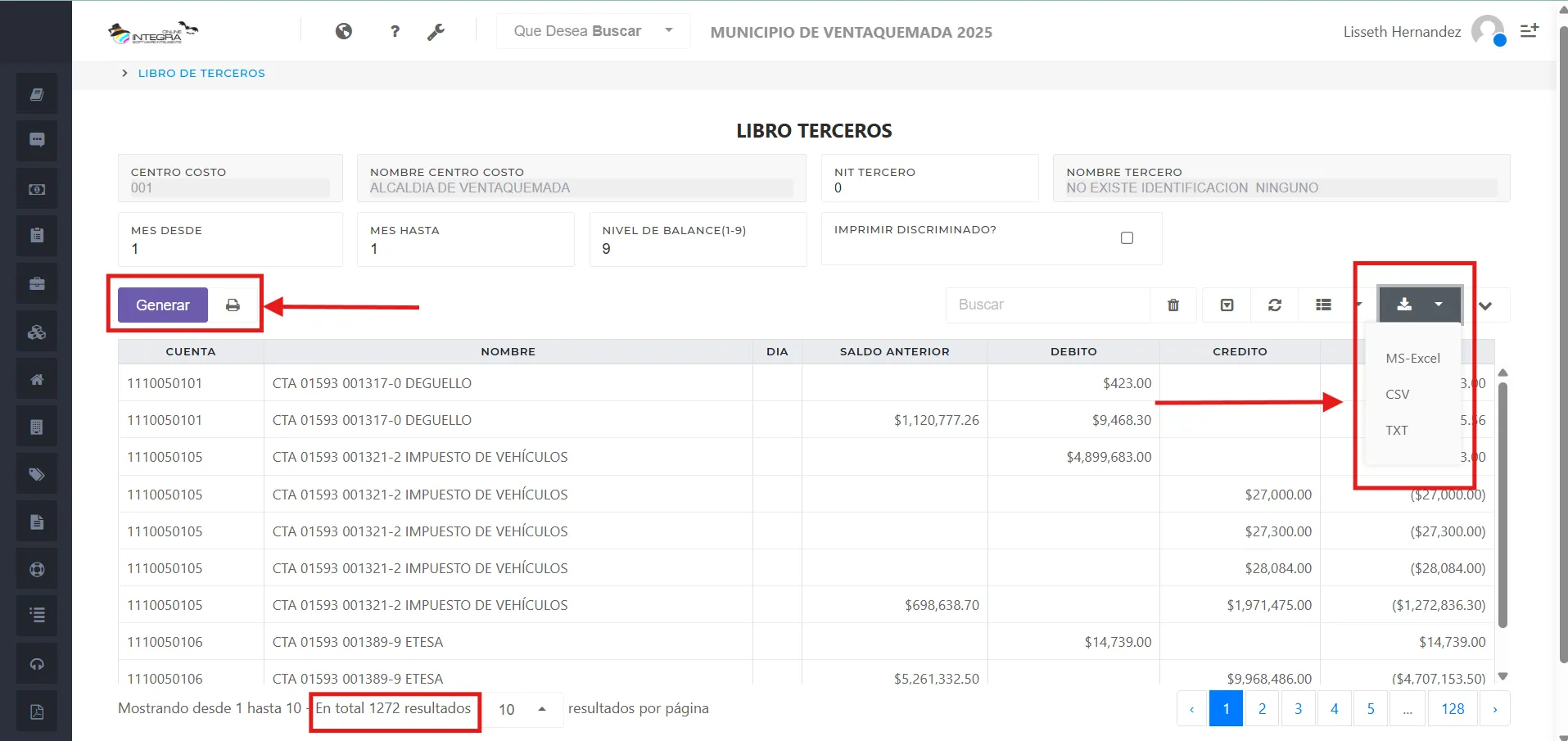Image resolution: width=1568 pixels, height=741 pixels.
Task: Open the columns list icon above the table
Action: point(1323,305)
